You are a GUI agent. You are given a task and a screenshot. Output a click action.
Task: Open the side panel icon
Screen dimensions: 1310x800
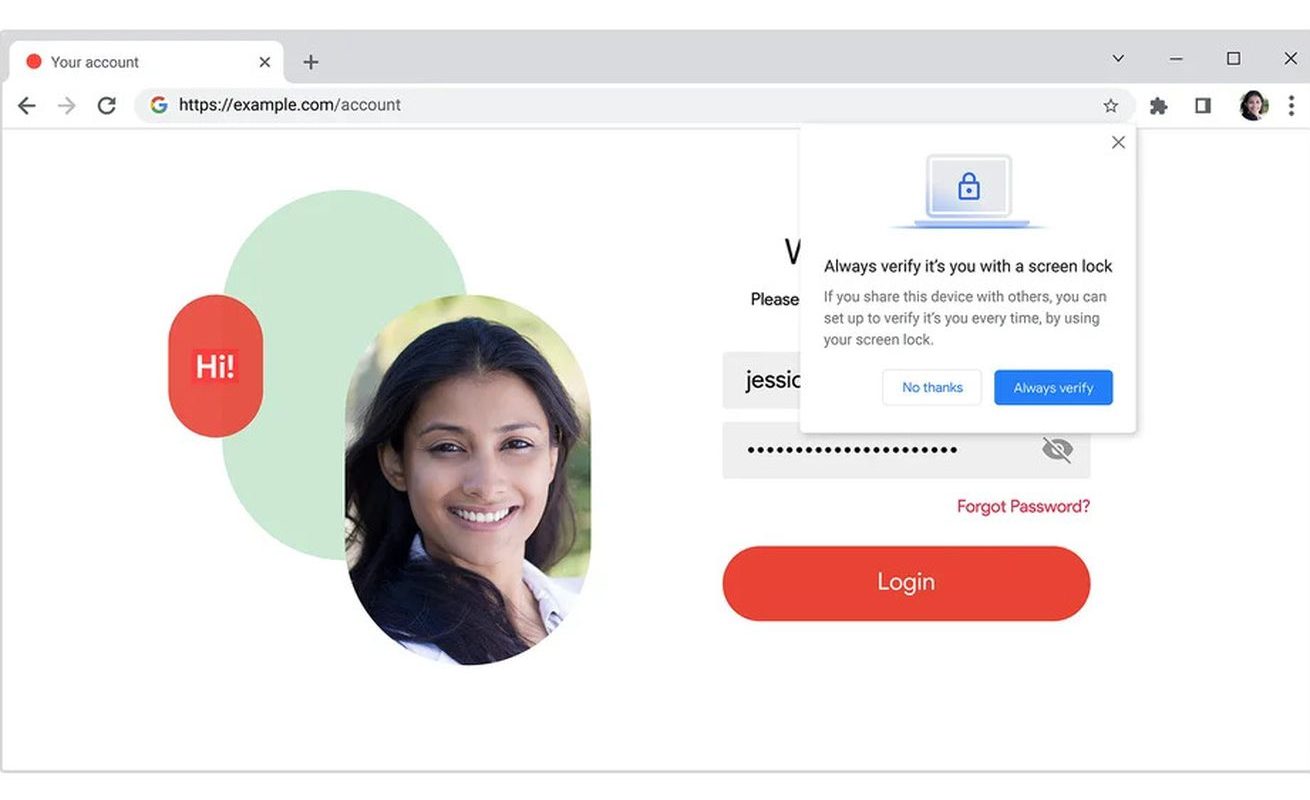1203,105
